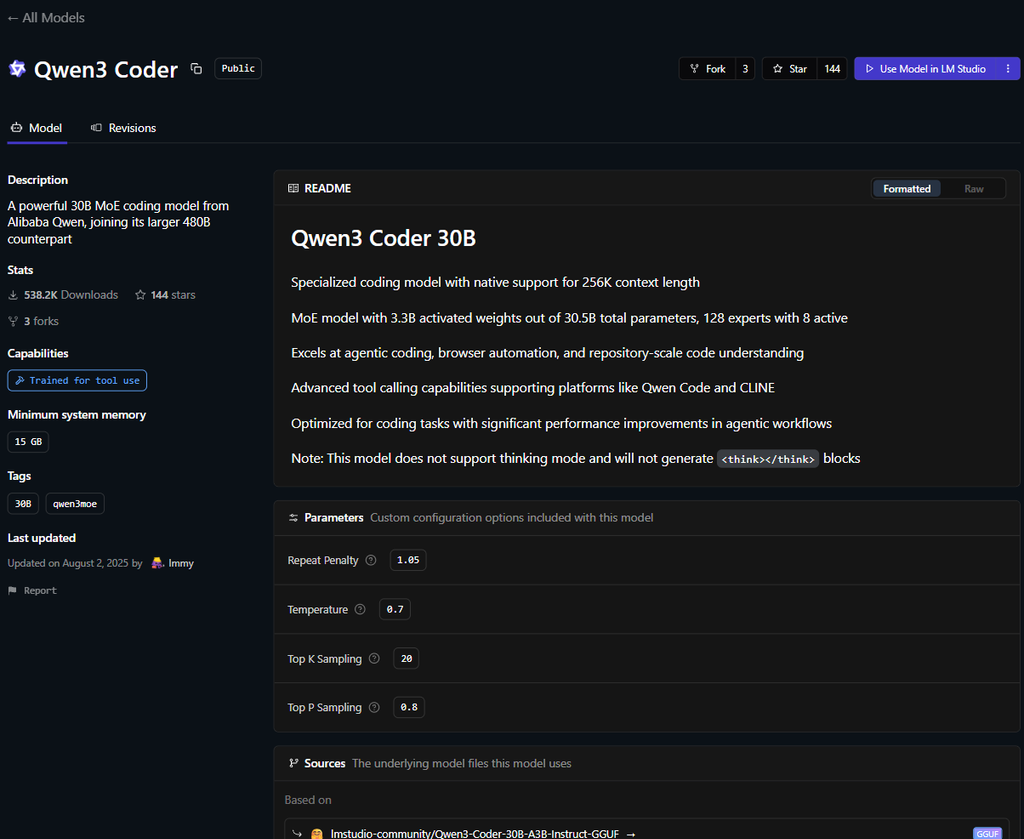Click the Downloads icon in Stats
The width and height of the screenshot is (1024, 839).
click(13, 295)
